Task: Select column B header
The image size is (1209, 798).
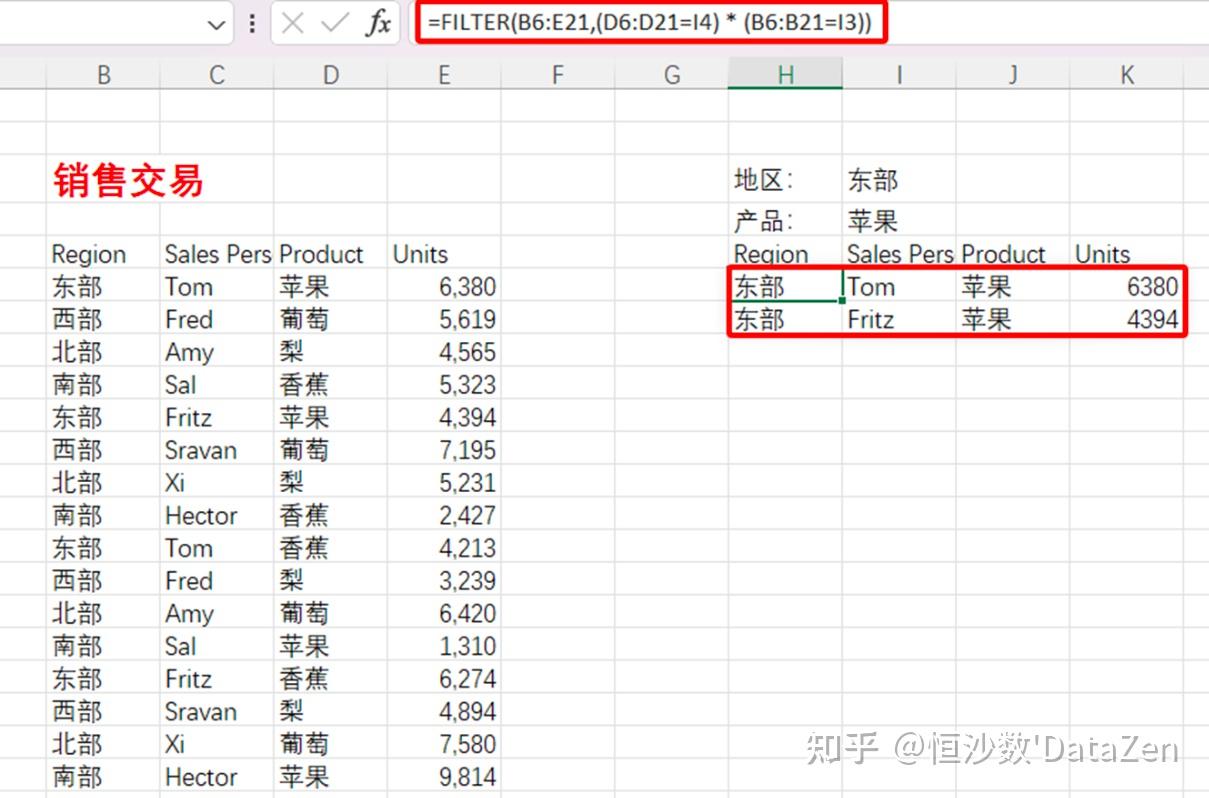Action: click(103, 75)
